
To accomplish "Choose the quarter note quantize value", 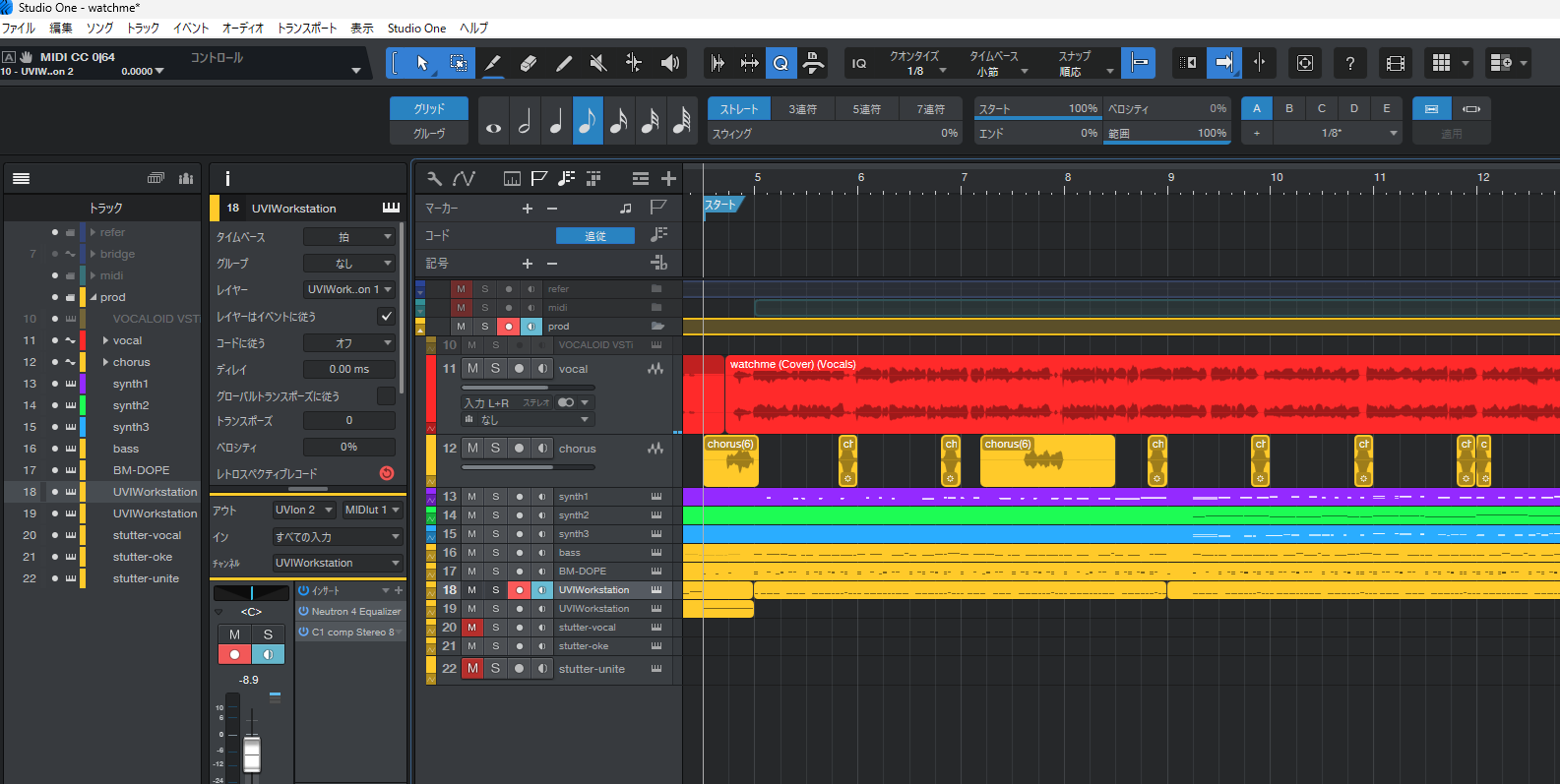I will tap(556, 122).
